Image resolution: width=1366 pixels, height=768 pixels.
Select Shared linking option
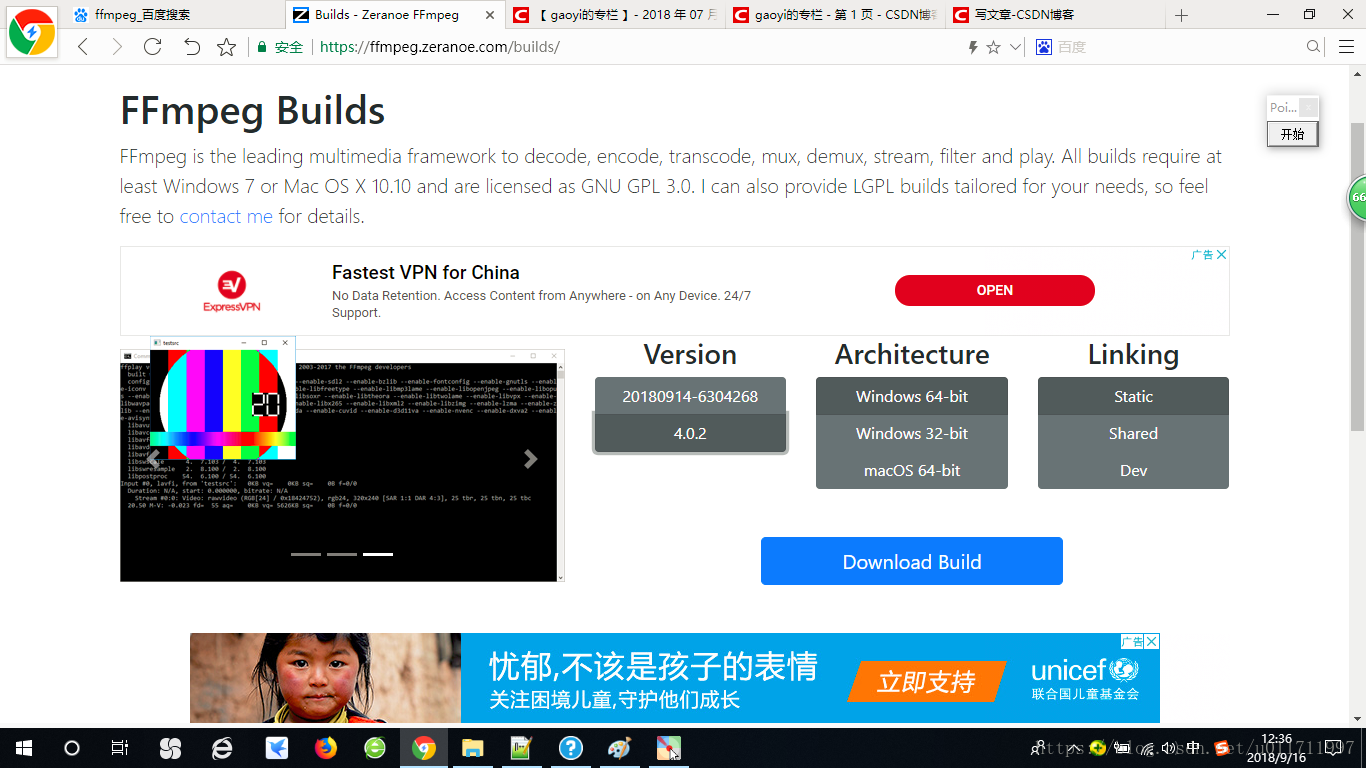point(1133,433)
